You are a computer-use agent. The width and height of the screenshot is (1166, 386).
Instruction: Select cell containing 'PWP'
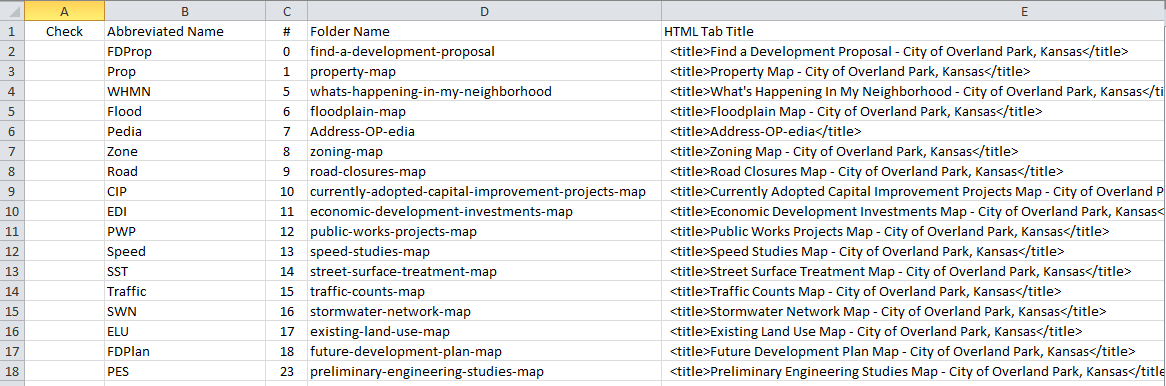185,232
